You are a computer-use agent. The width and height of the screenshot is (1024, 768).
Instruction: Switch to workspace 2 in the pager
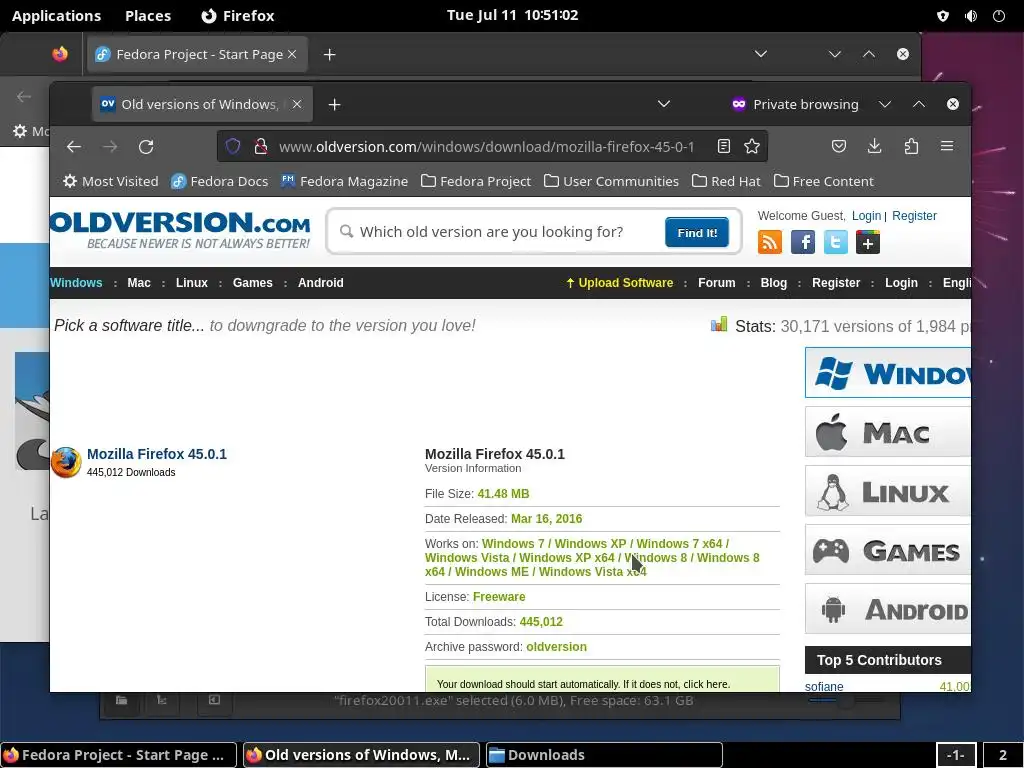1002,755
